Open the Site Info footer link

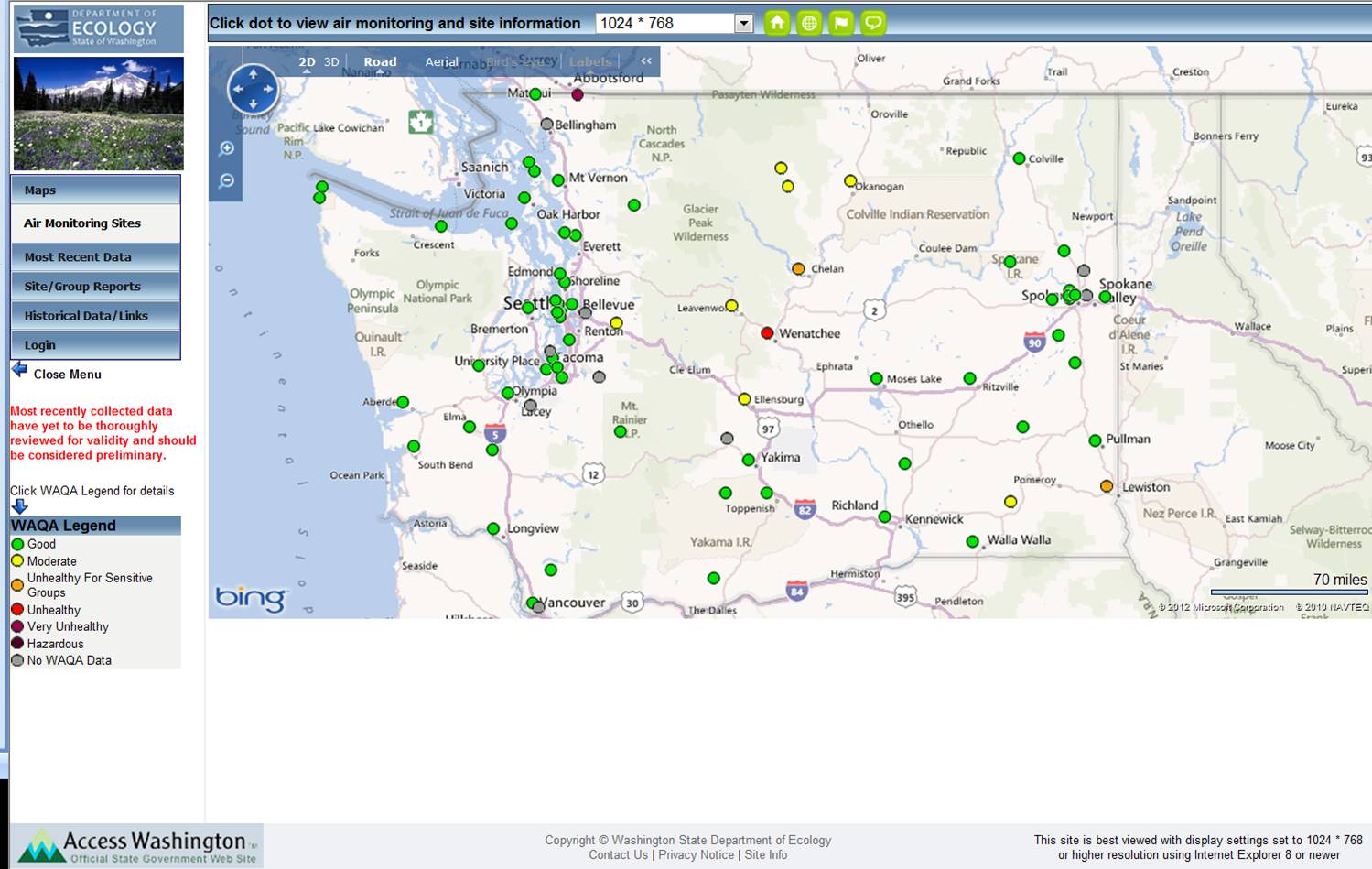(x=766, y=854)
